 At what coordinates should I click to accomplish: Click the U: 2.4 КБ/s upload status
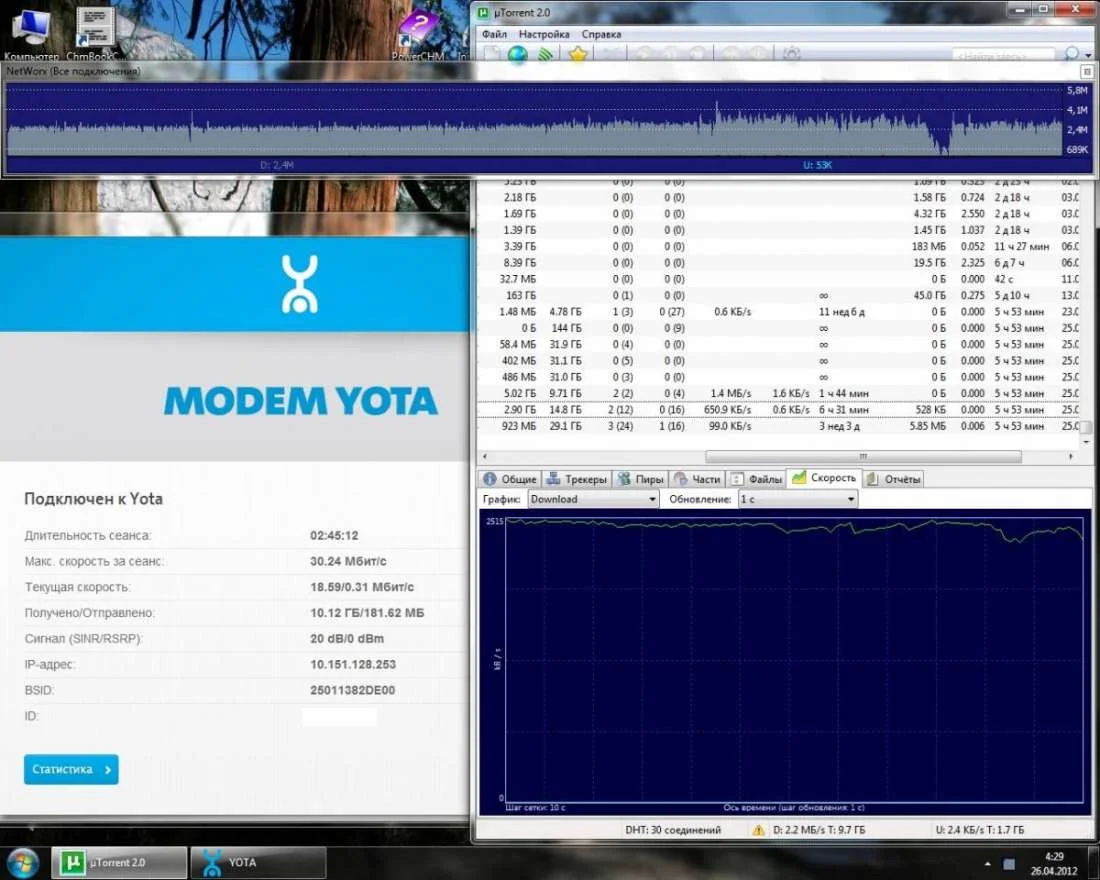(979, 830)
